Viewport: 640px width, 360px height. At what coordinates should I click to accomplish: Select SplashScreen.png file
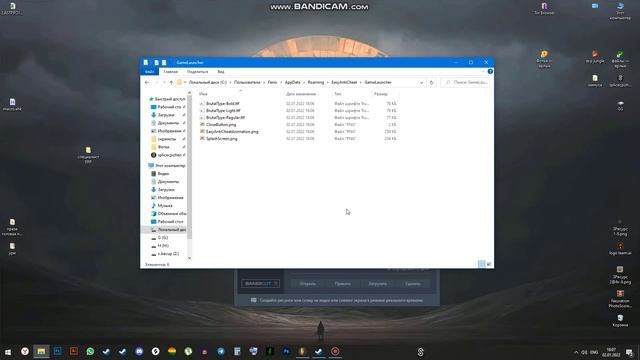222,139
